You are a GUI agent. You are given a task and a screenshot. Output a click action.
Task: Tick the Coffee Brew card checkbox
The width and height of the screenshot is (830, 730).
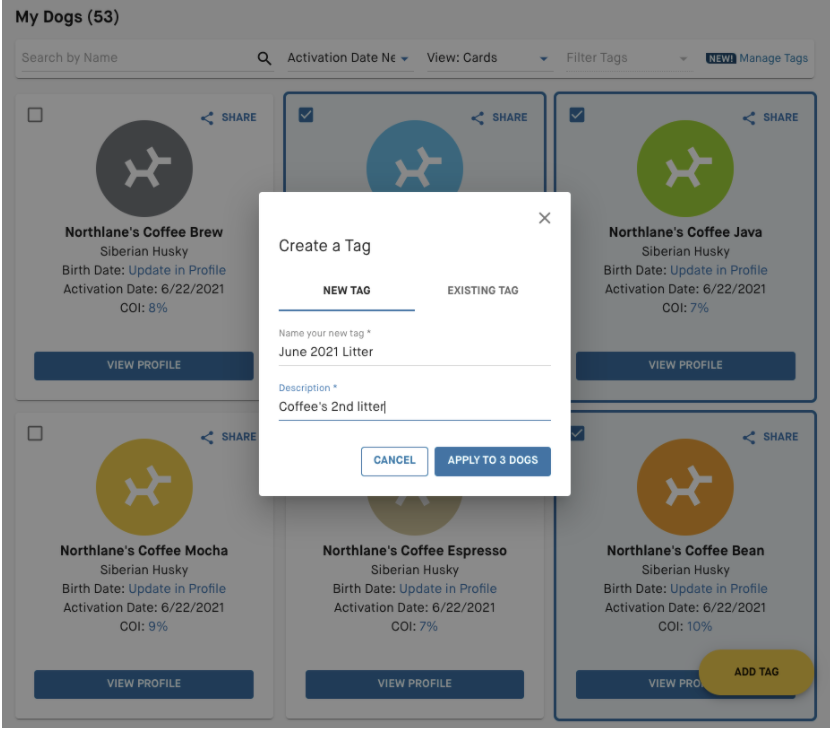click(35, 115)
